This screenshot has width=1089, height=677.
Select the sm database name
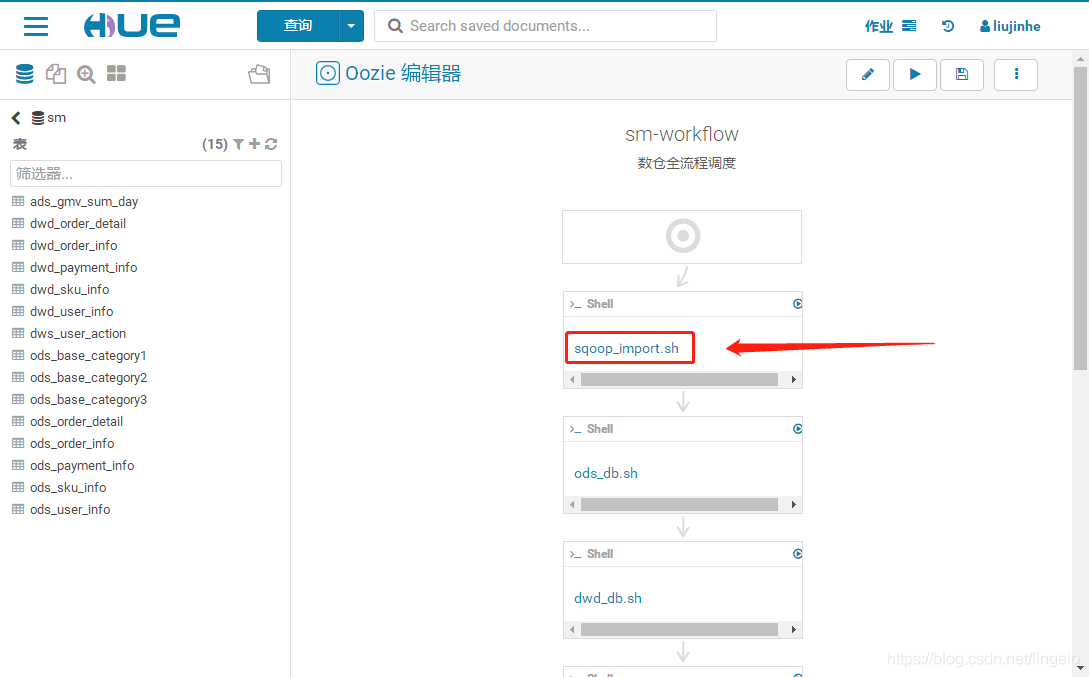[x=56, y=118]
